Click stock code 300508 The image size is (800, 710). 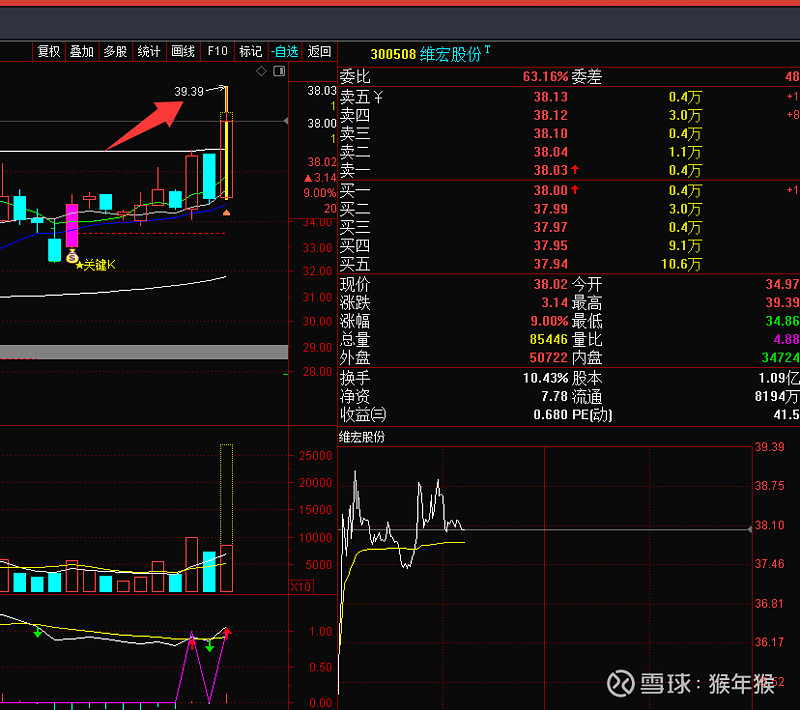393,54
